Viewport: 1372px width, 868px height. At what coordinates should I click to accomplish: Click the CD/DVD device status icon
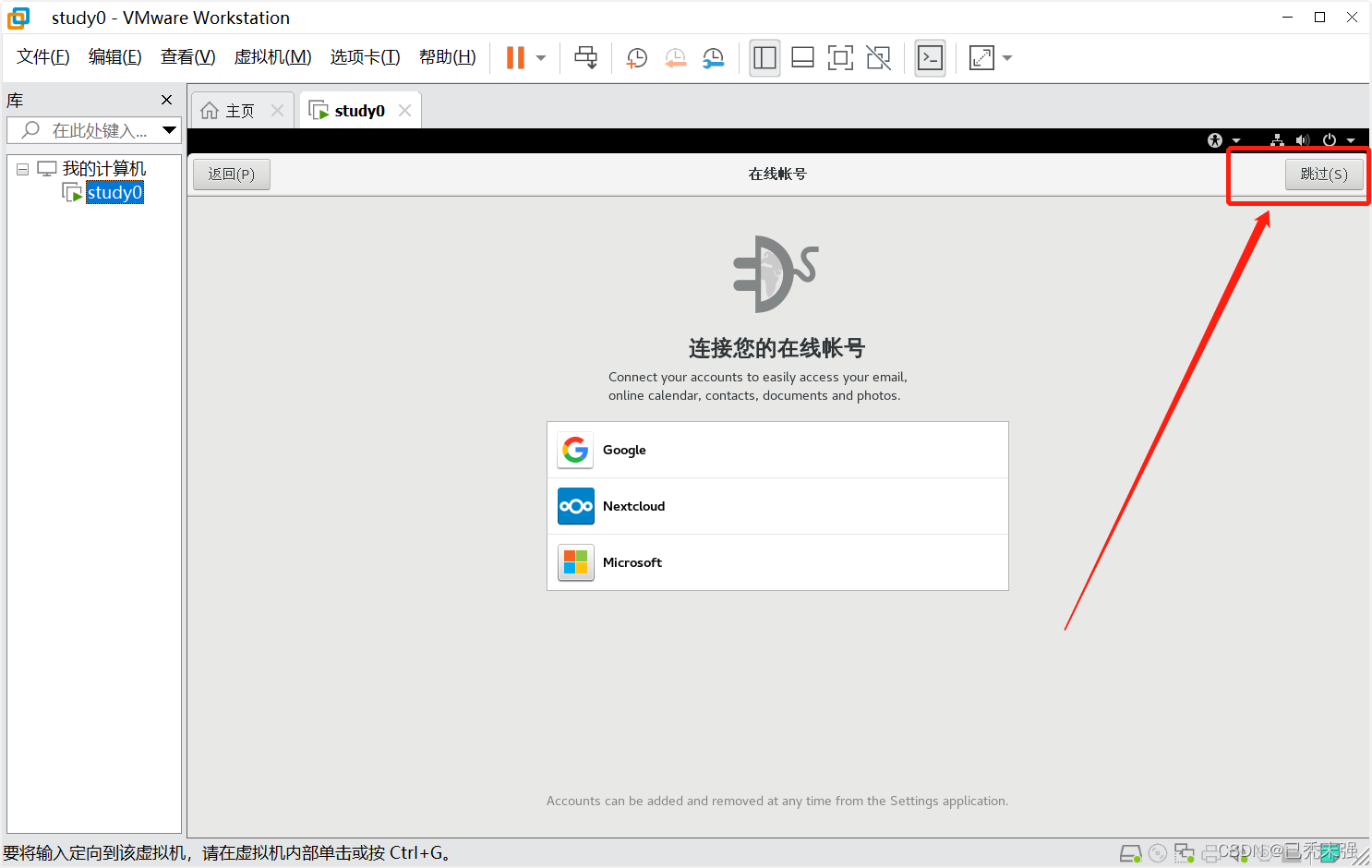tap(1158, 853)
